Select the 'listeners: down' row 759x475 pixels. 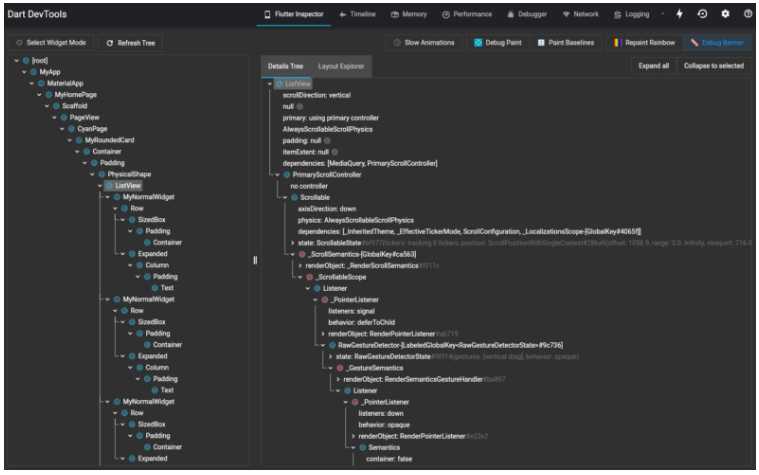click(x=381, y=414)
